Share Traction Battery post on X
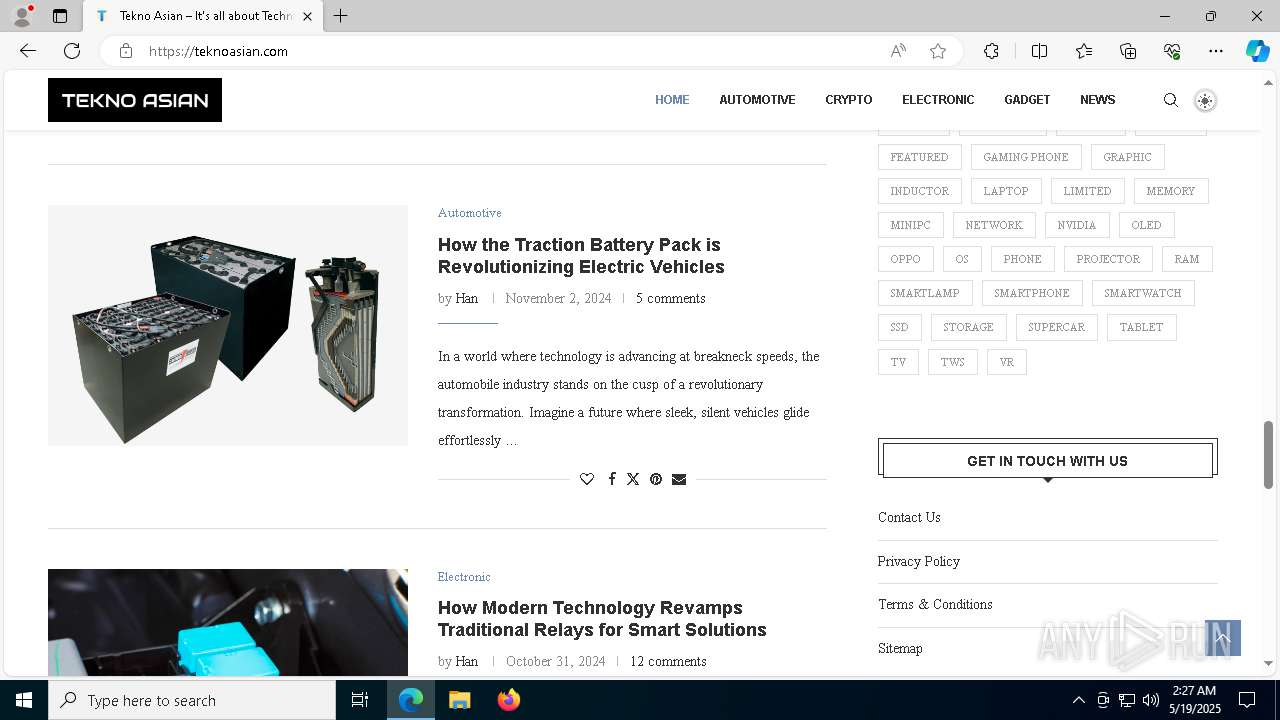 click(x=633, y=479)
